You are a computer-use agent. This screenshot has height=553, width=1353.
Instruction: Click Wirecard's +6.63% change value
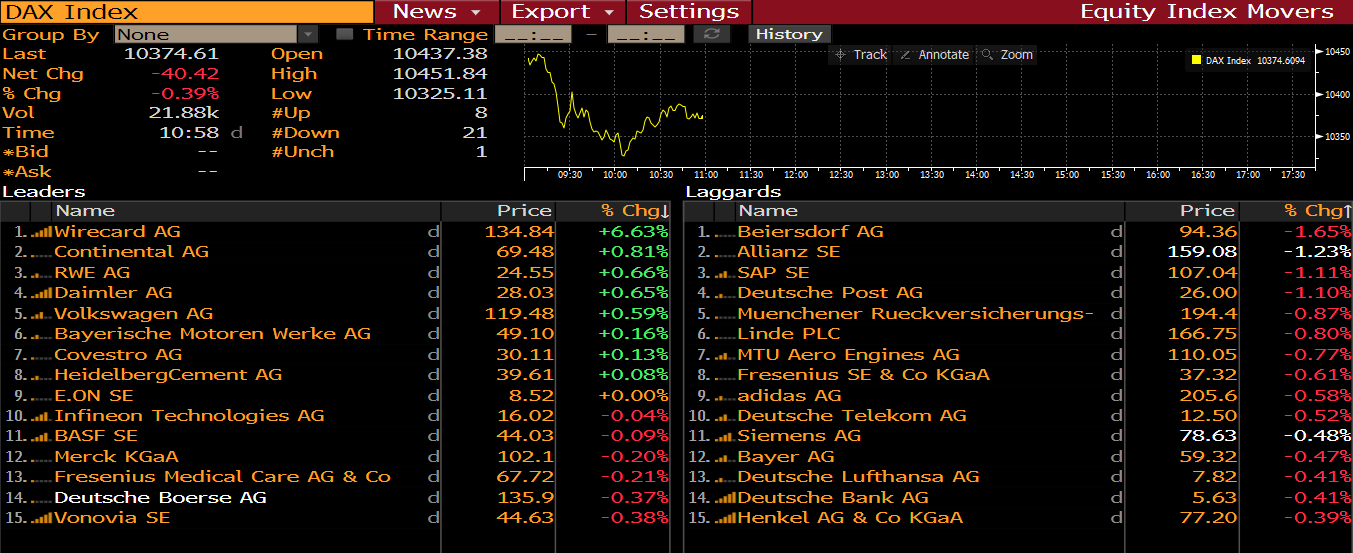(x=633, y=232)
